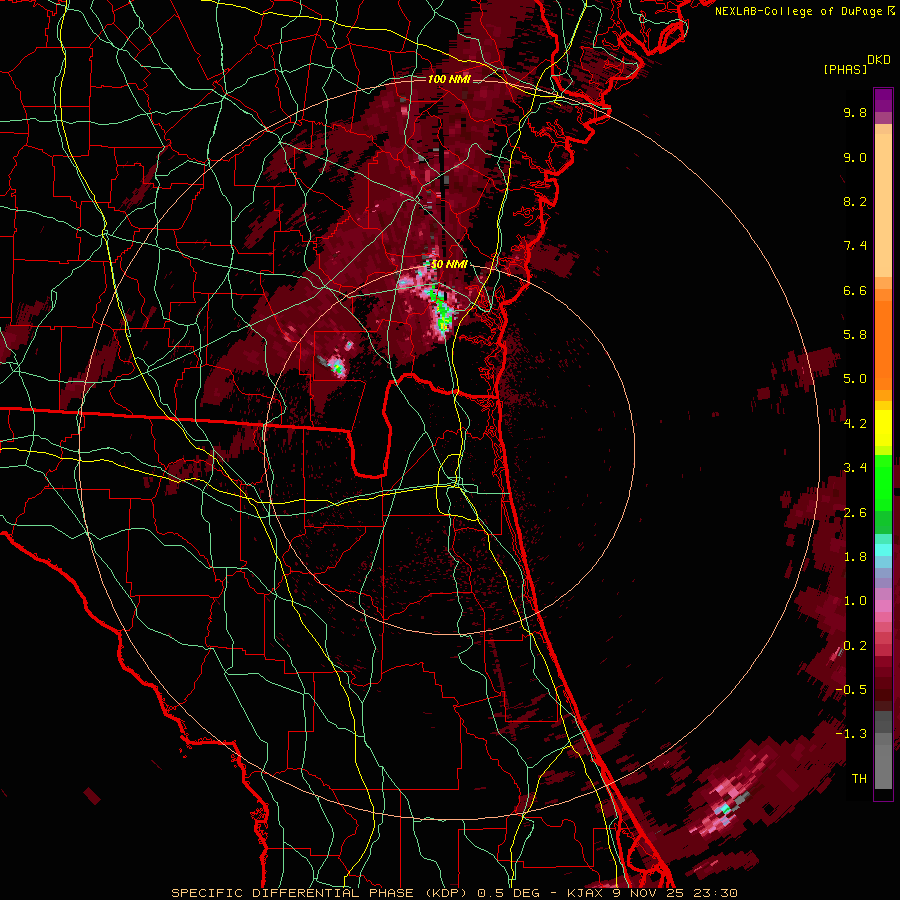Select the 1.8 scale value
The height and width of the screenshot is (900, 900).
pyautogui.click(x=855, y=557)
